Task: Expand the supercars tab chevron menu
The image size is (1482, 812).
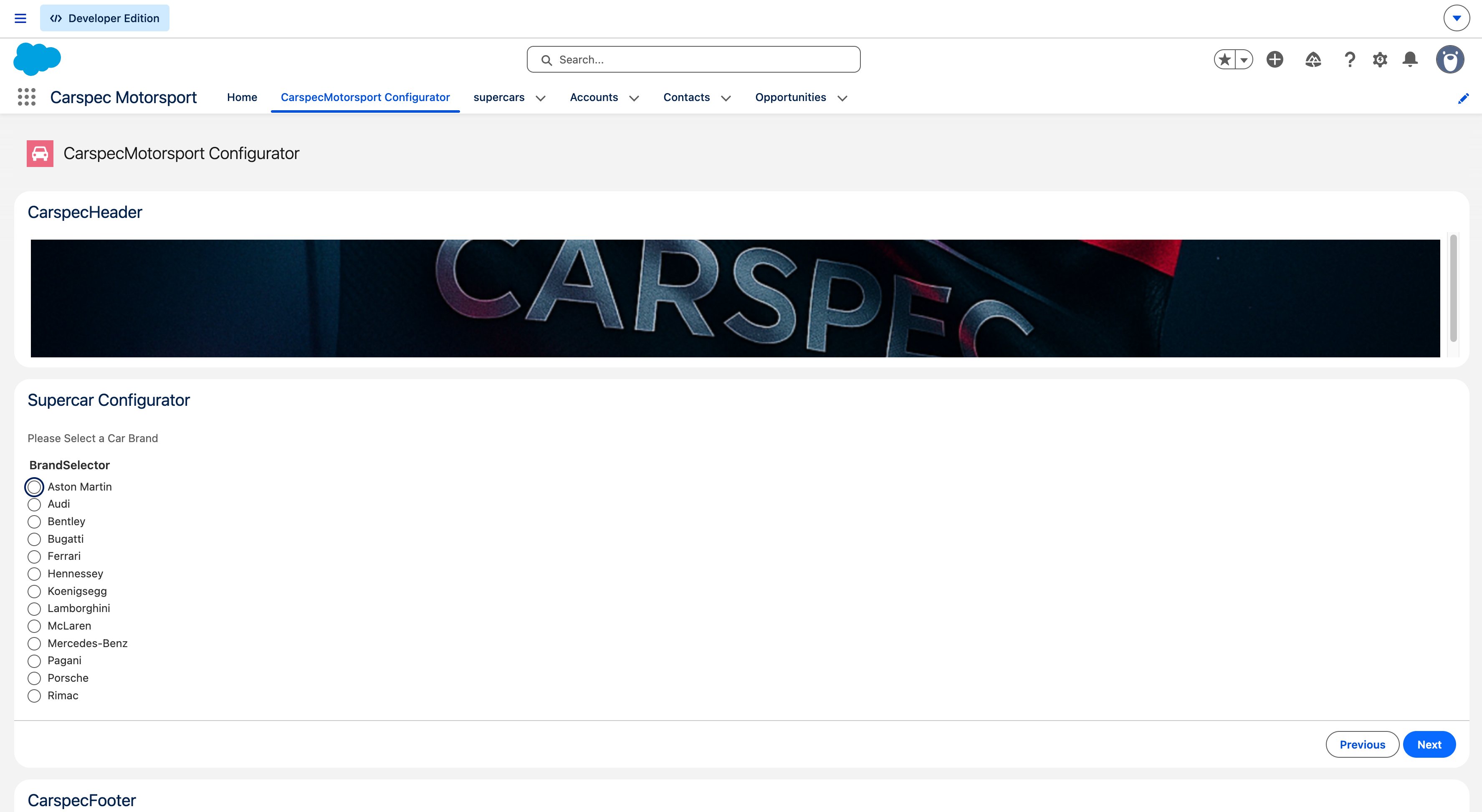Action: [x=540, y=99]
